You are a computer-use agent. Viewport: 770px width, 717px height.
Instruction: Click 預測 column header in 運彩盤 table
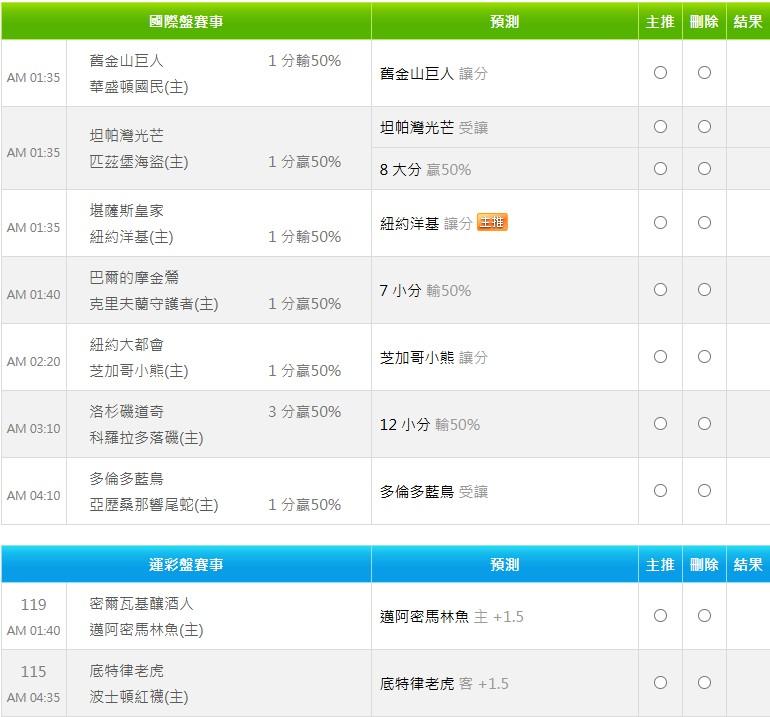[x=505, y=565]
